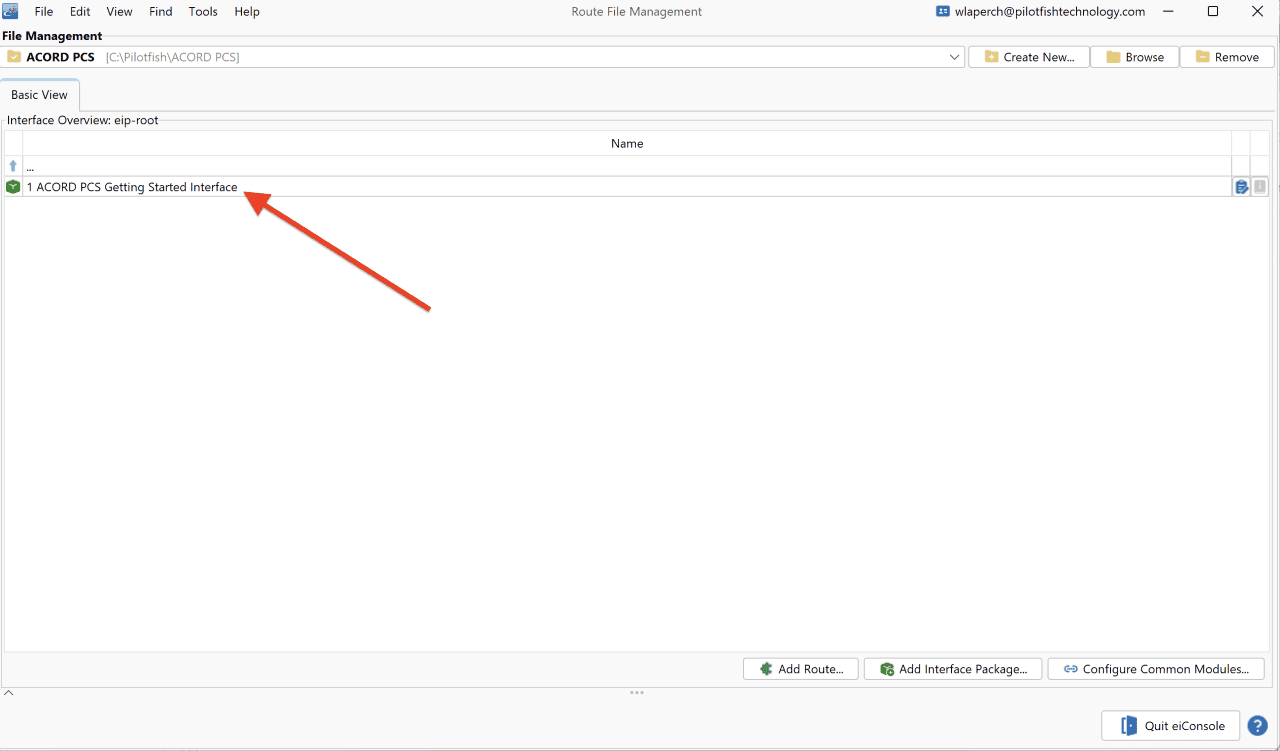Screen dimensions: 1280x751
Task: Click the account card icon beside email
Action: 943,12
